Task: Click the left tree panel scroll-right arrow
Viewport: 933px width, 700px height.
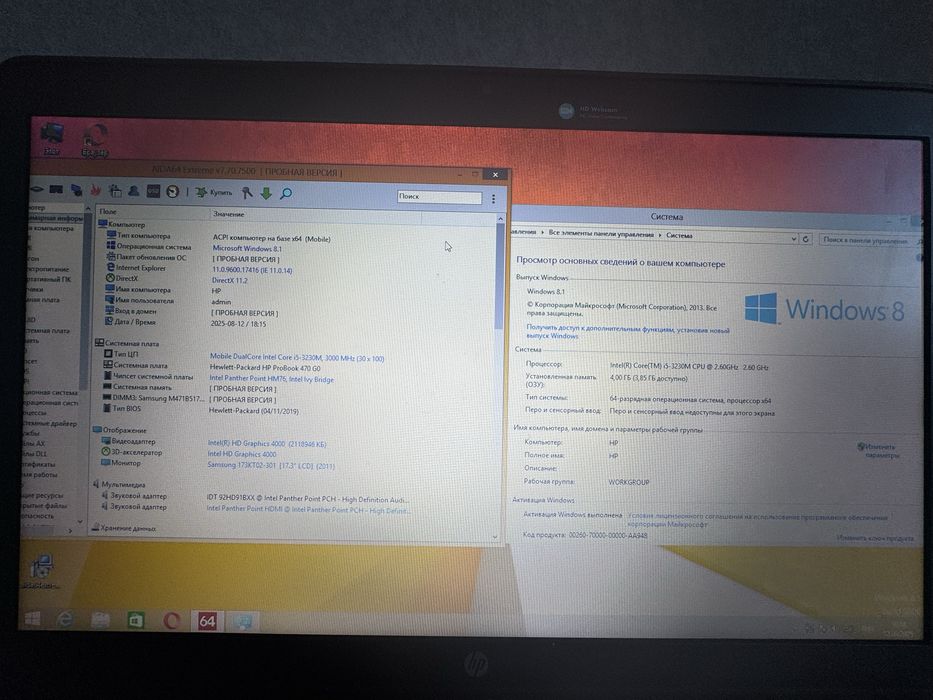Action: (x=70, y=530)
